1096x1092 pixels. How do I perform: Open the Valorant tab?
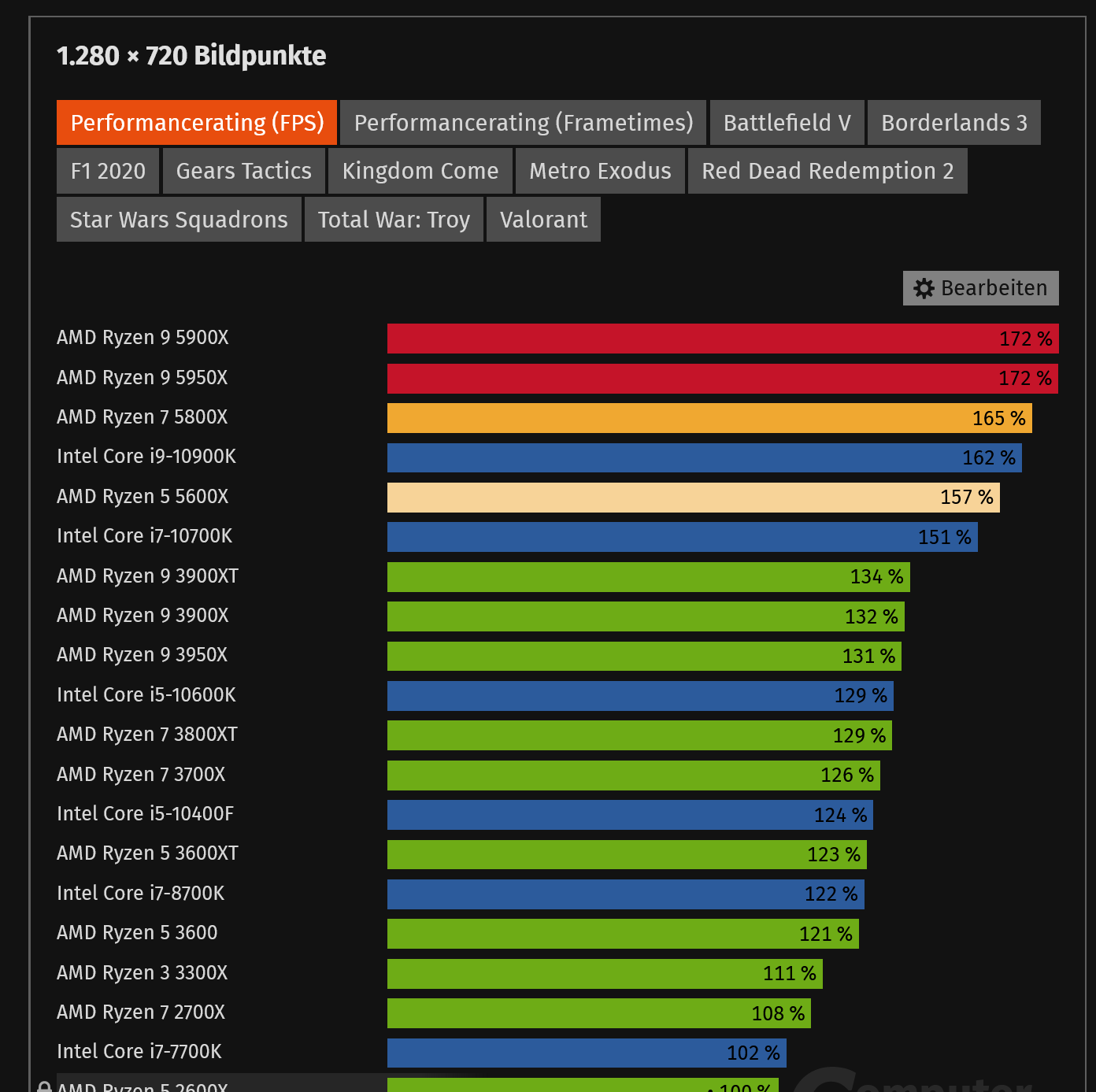click(543, 220)
